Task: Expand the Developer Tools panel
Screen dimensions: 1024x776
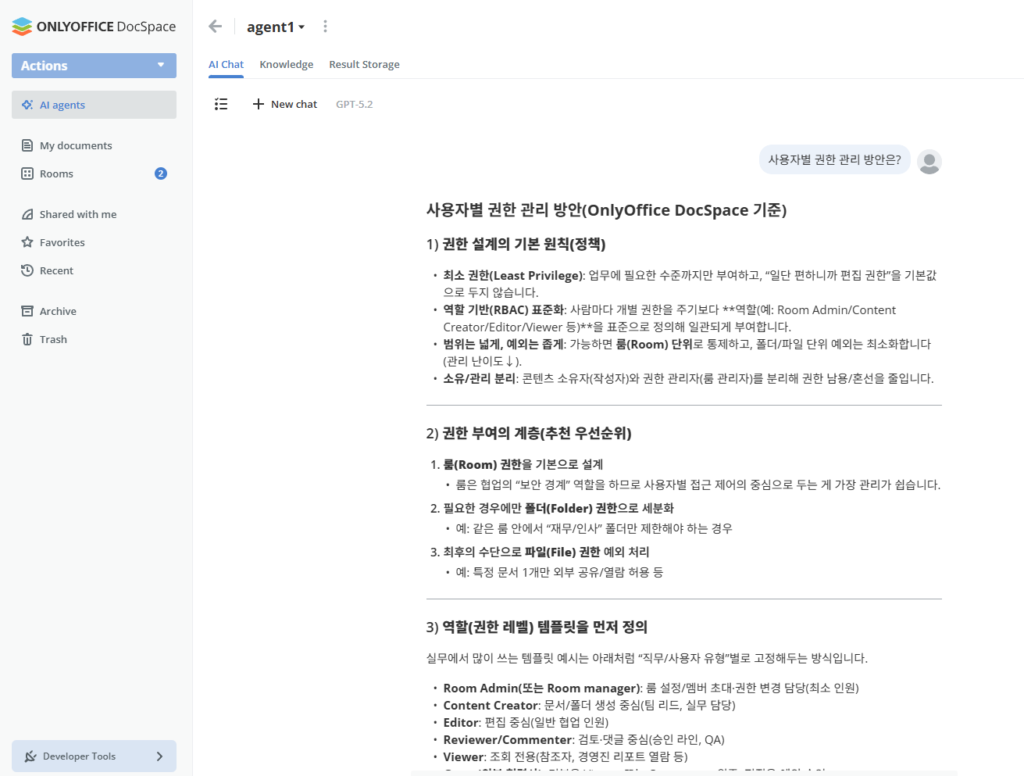Action: pos(94,756)
